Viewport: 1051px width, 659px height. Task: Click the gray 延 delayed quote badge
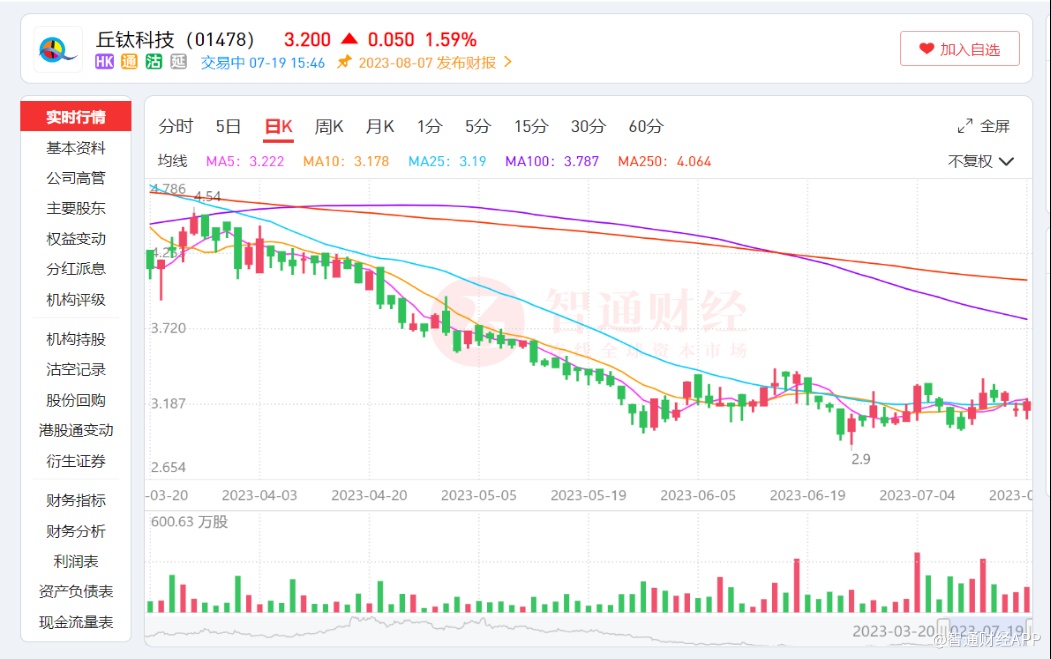pos(179,62)
